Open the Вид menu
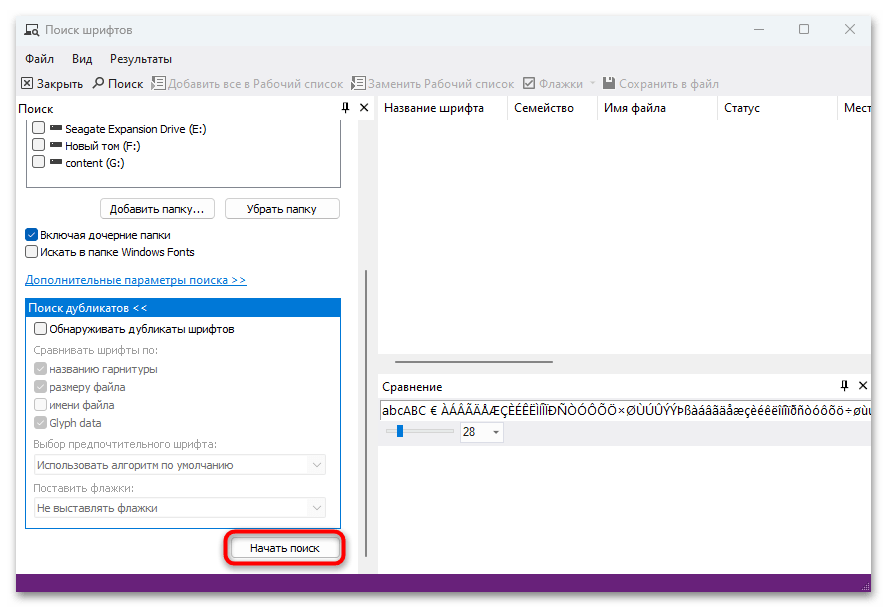The image size is (887, 608). (x=81, y=58)
